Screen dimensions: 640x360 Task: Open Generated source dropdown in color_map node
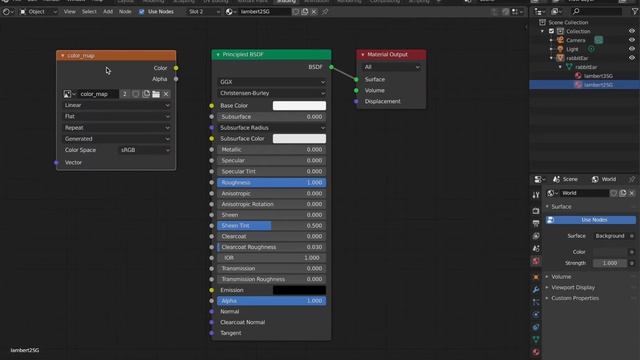tap(117, 139)
